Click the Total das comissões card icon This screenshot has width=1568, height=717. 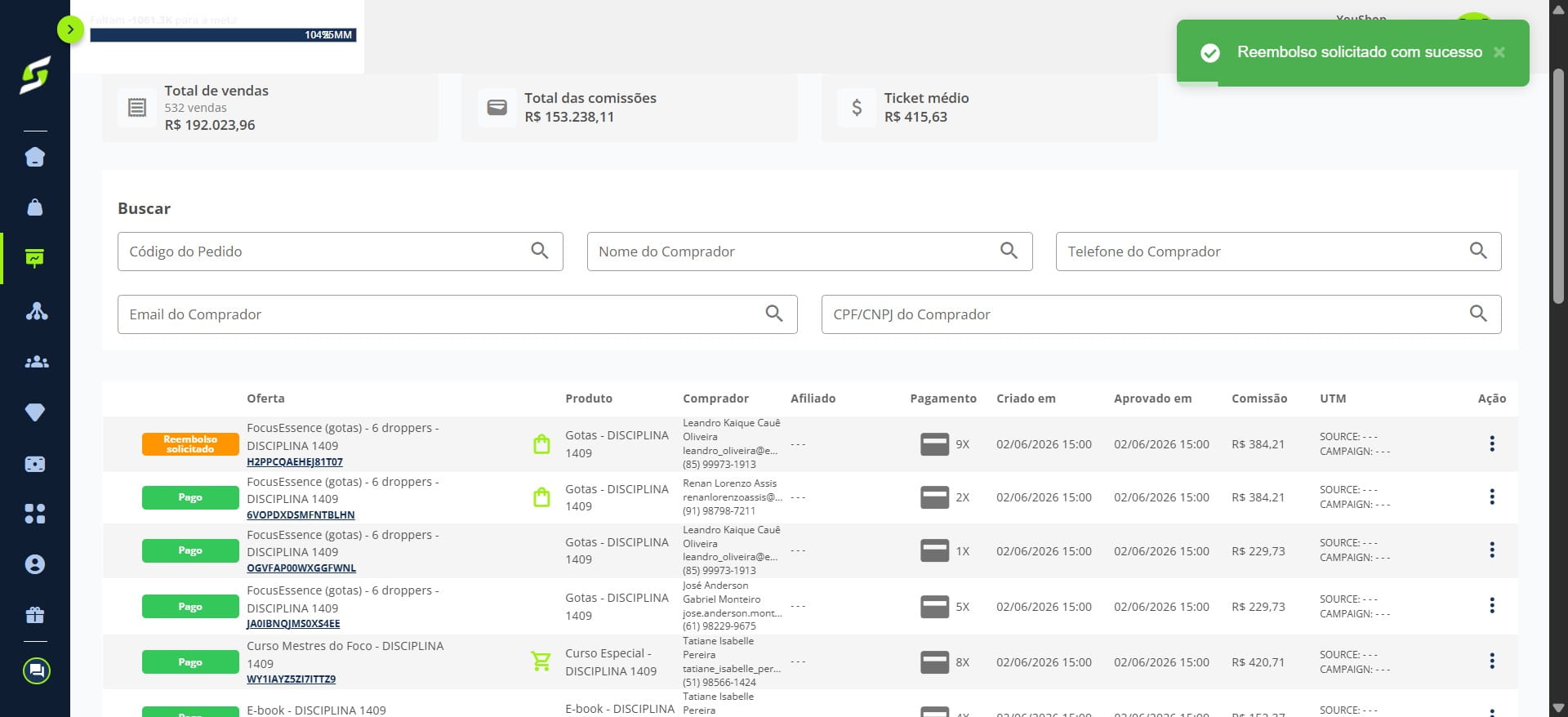coord(497,107)
